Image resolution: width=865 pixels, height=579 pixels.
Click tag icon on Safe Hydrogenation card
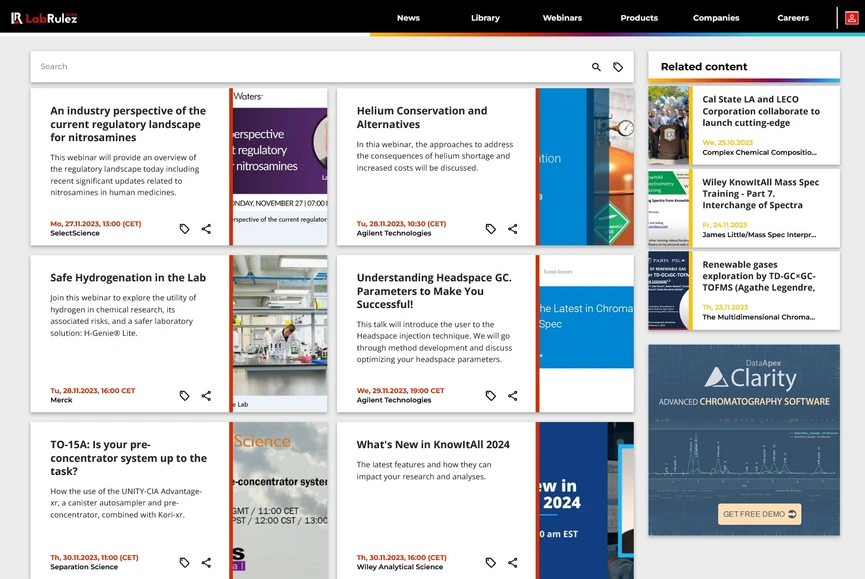[x=184, y=395]
